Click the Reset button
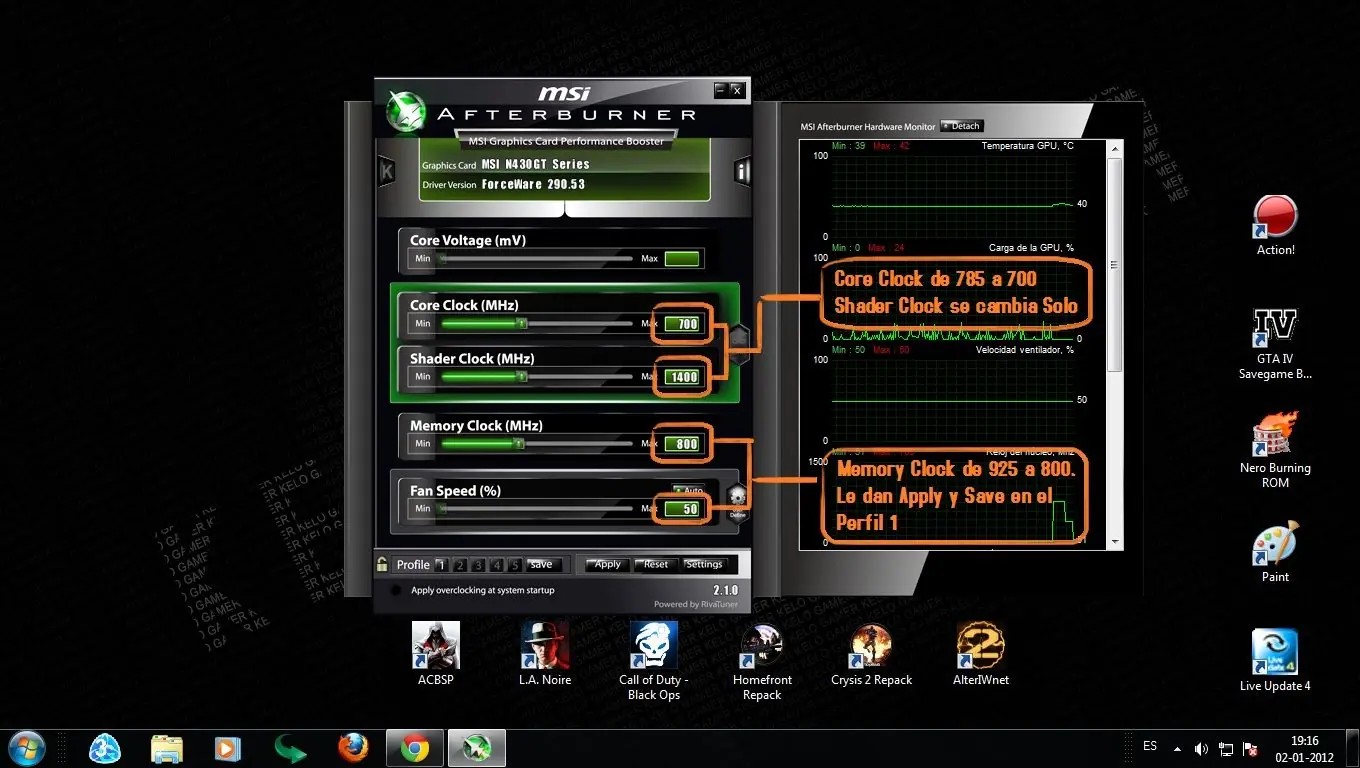Viewport: 1360px width, 768px height. [x=656, y=565]
